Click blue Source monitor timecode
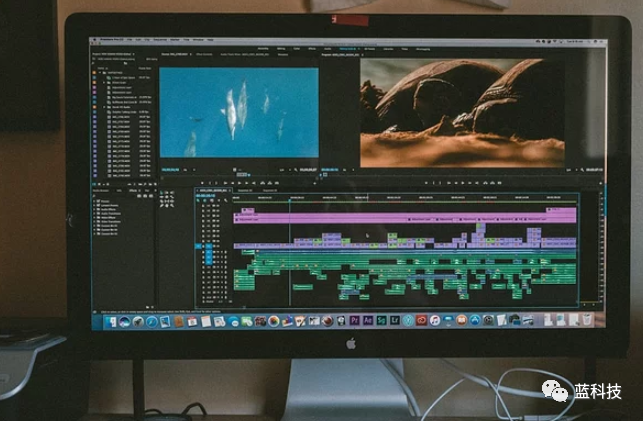Screen dimensions: 643x421 170,169
